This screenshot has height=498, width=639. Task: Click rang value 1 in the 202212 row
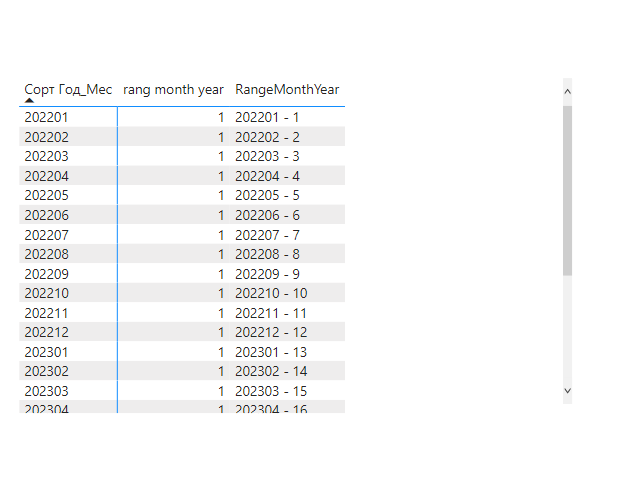pos(221,333)
